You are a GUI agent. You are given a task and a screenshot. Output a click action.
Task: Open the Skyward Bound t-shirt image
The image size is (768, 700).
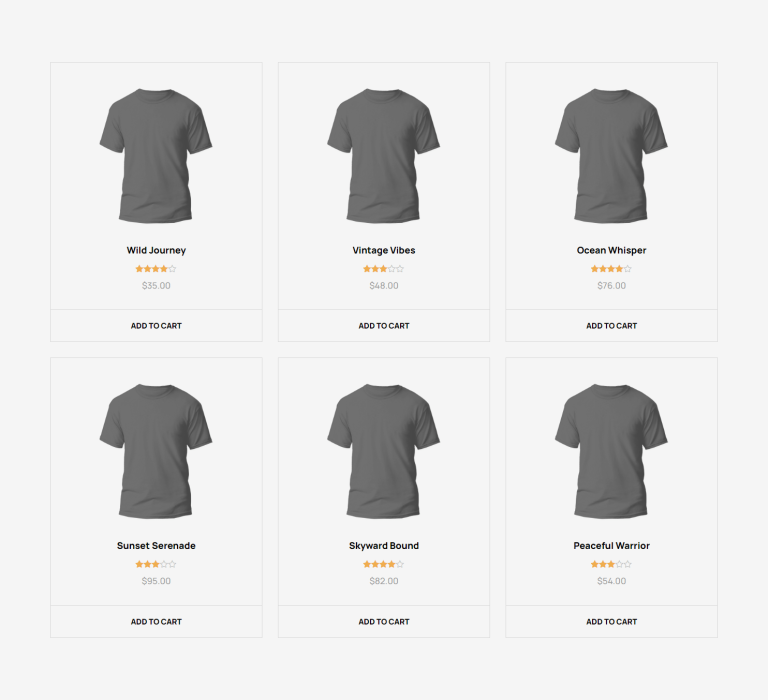[384, 451]
